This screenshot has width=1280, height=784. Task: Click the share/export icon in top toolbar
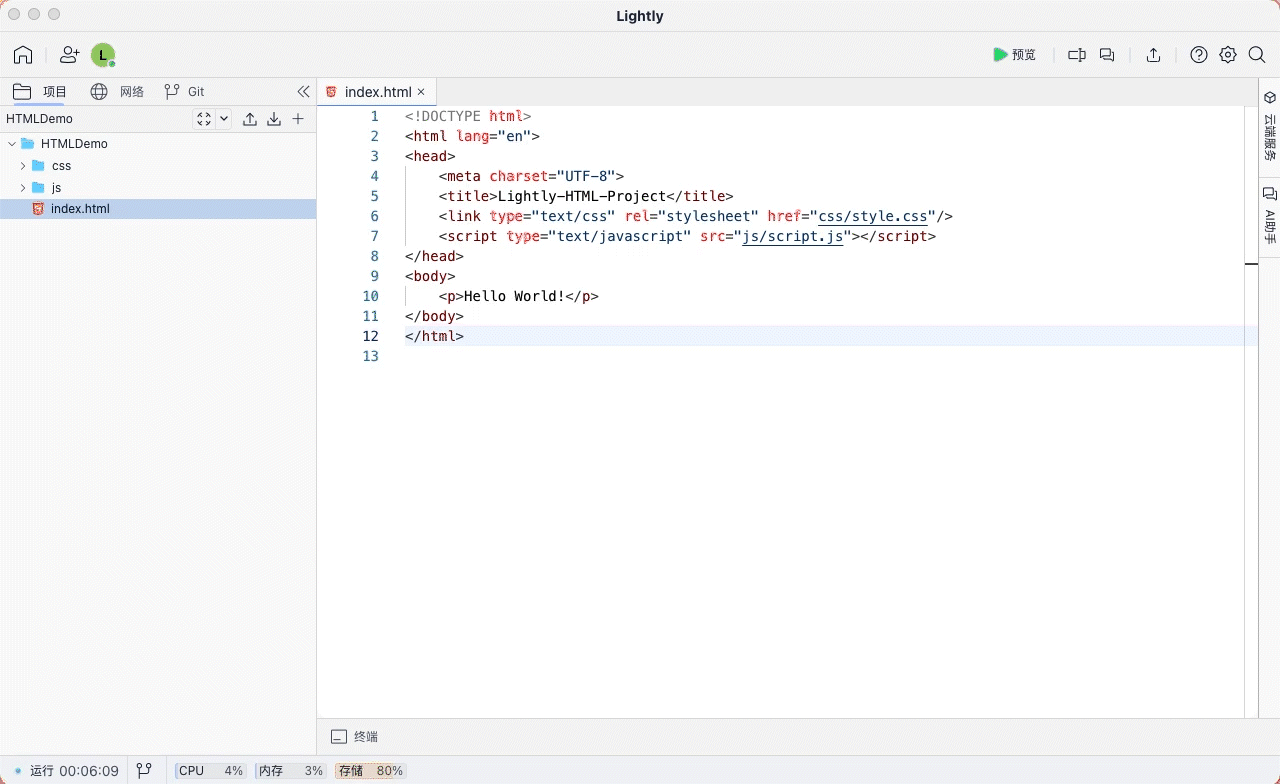[1153, 55]
